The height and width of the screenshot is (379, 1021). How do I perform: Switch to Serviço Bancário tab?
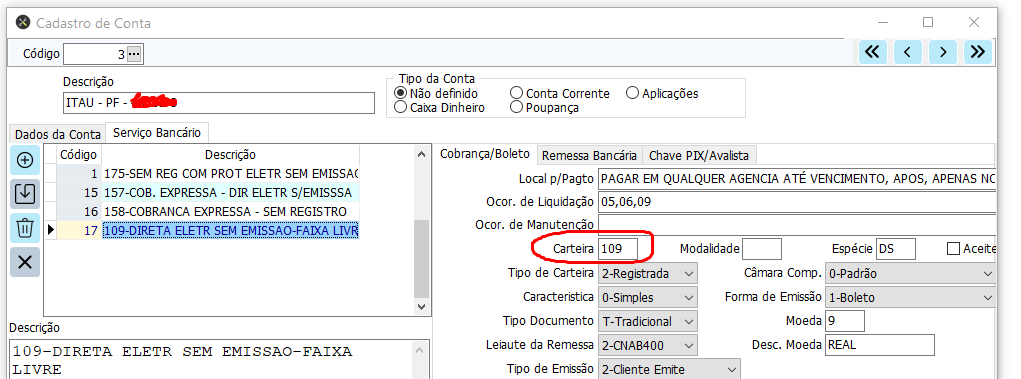pyautogui.click(x=157, y=133)
